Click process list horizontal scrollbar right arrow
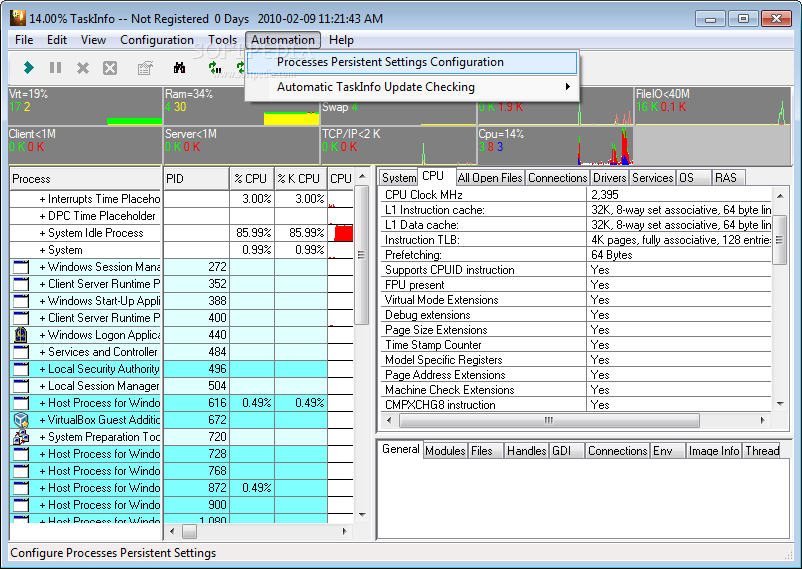The image size is (802, 569). [x=345, y=532]
